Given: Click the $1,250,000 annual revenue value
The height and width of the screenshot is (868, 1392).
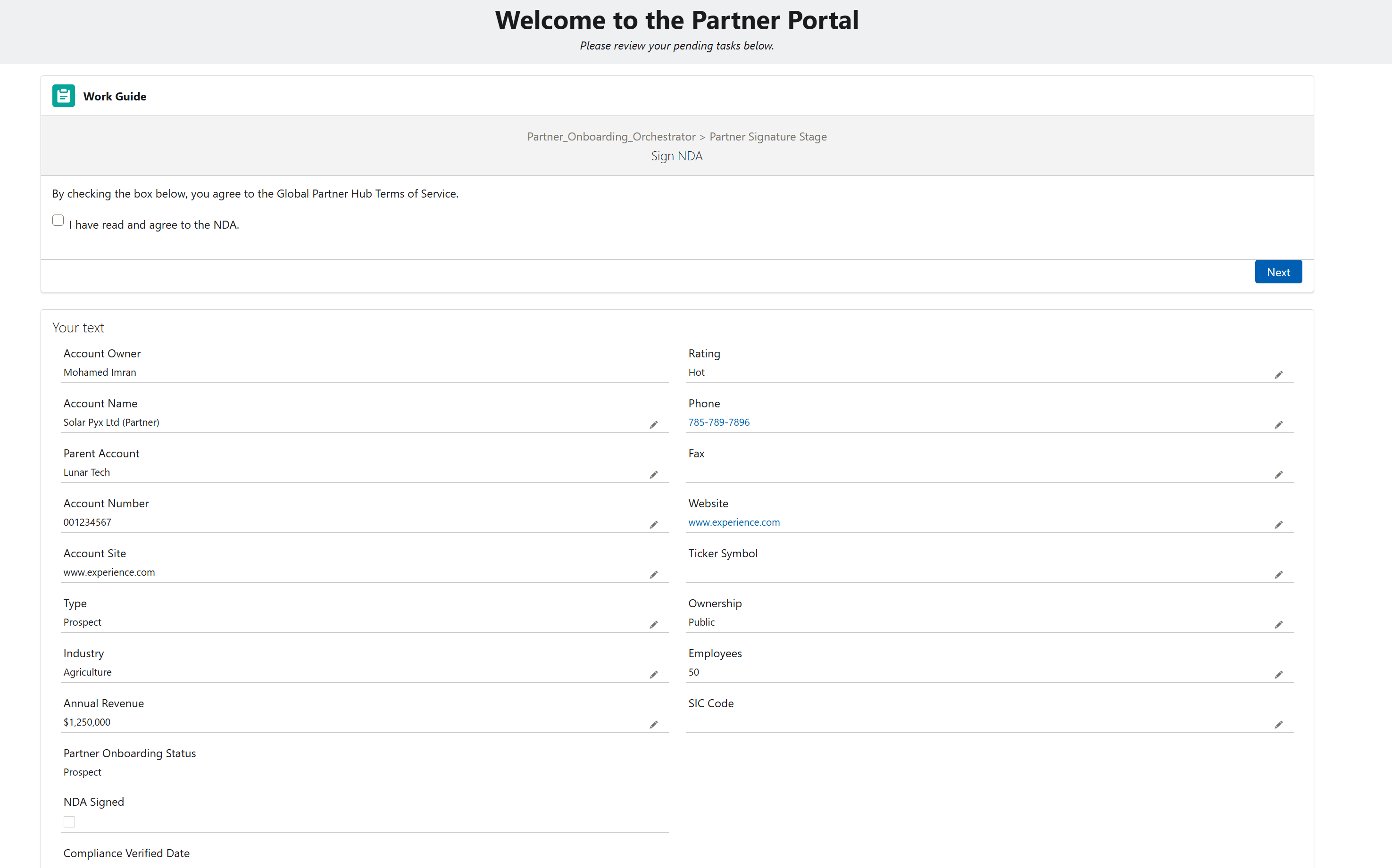Looking at the screenshot, I should pos(87,722).
